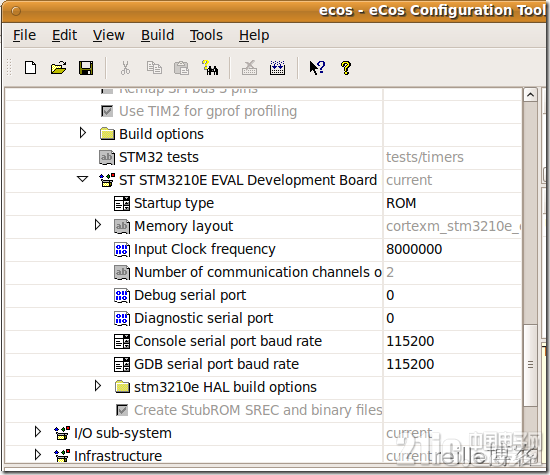Expand the Build options node

pyautogui.click(x=83, y=133)
